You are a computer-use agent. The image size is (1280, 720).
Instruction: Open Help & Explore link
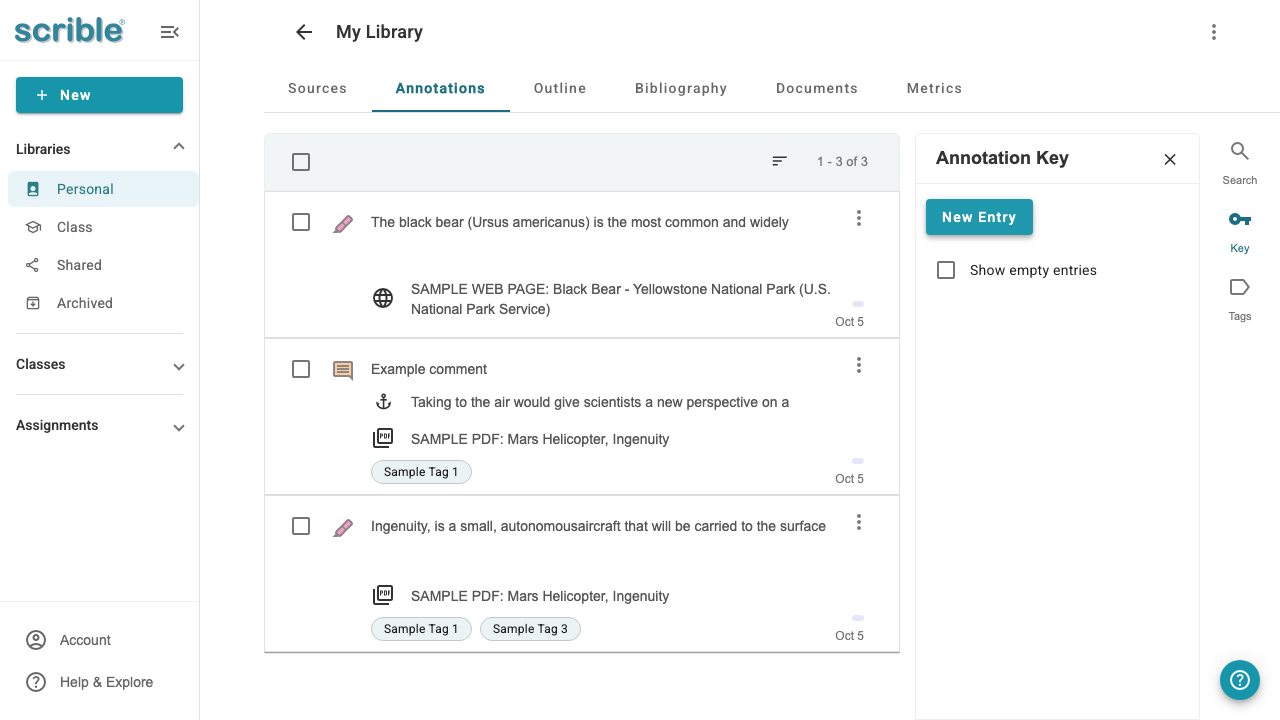pos(106,682)
